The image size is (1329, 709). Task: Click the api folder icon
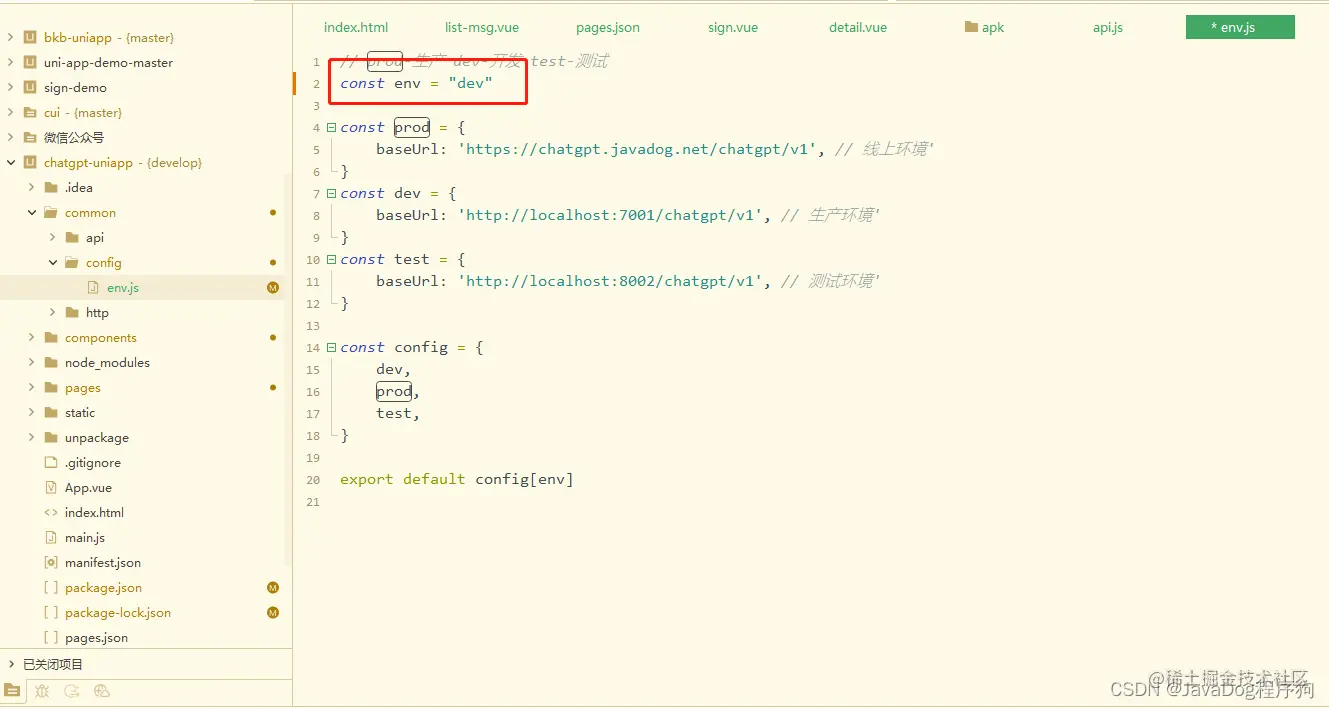tap(72, 237)
